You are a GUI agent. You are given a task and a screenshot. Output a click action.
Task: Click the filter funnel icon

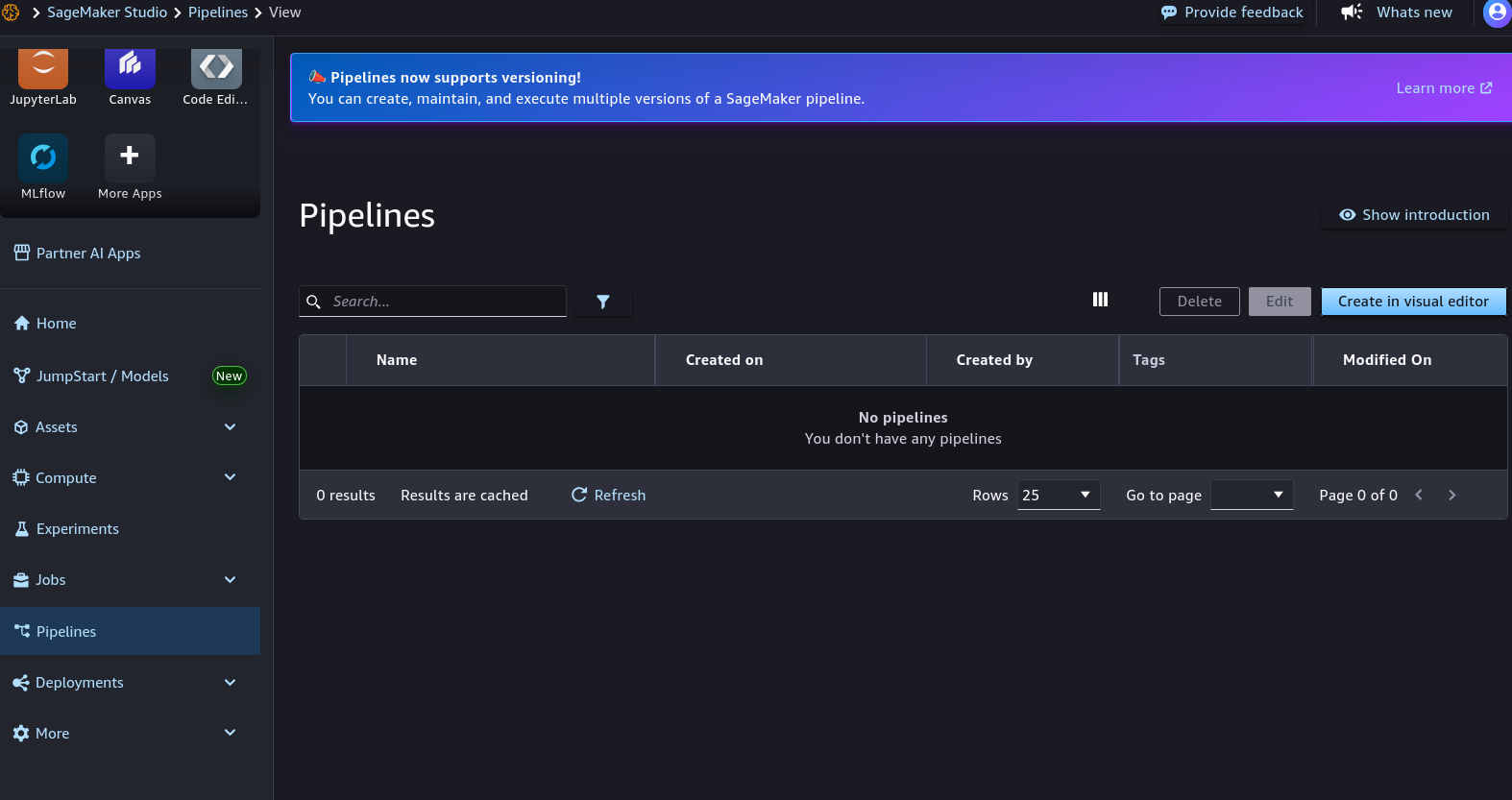(x=603, y=302)
